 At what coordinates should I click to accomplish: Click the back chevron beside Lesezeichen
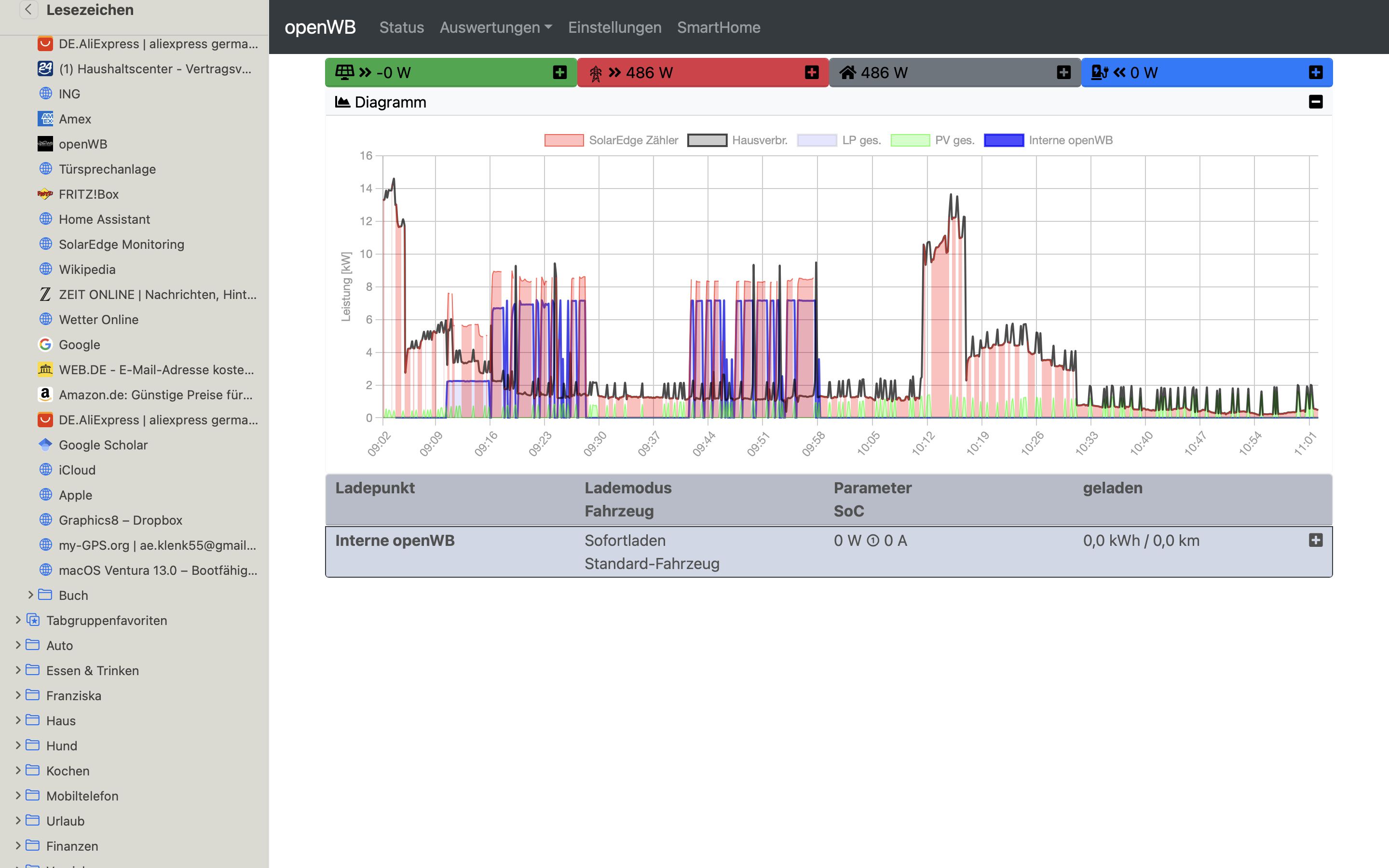[28, 10]
